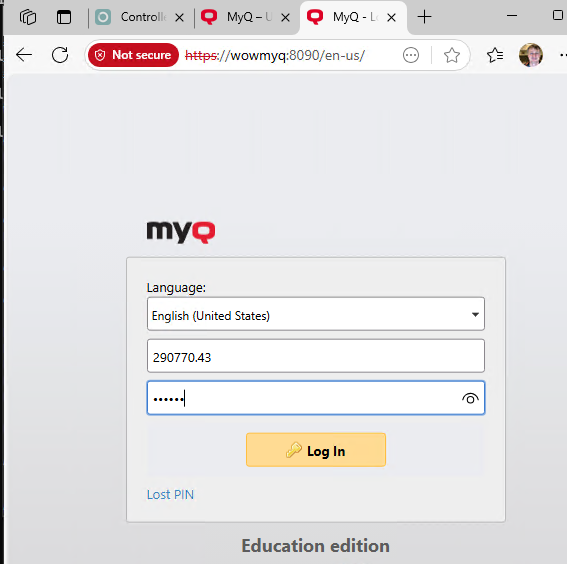Screen dimensions: 567x564
Task: Click the Log In button
Action: pyautogui.click(x=316, y=450)
